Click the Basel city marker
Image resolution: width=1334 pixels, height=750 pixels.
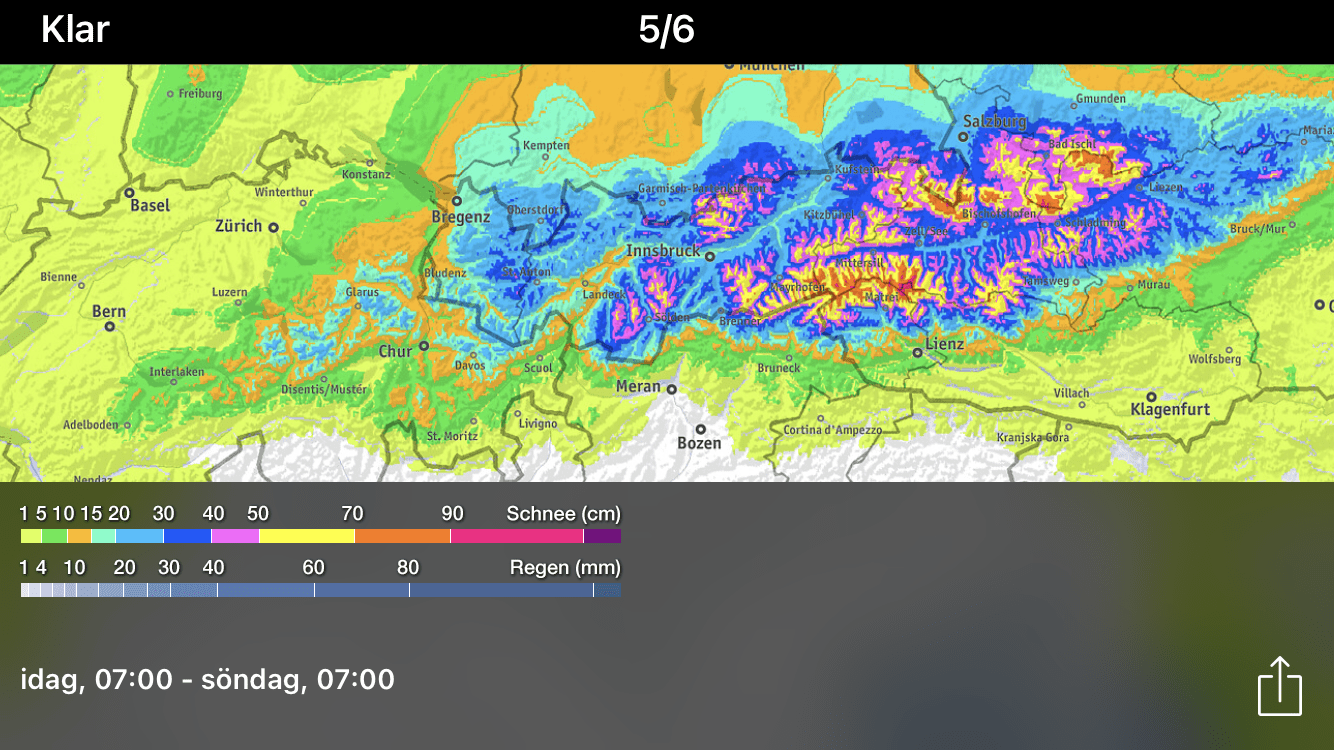[129, 191]
